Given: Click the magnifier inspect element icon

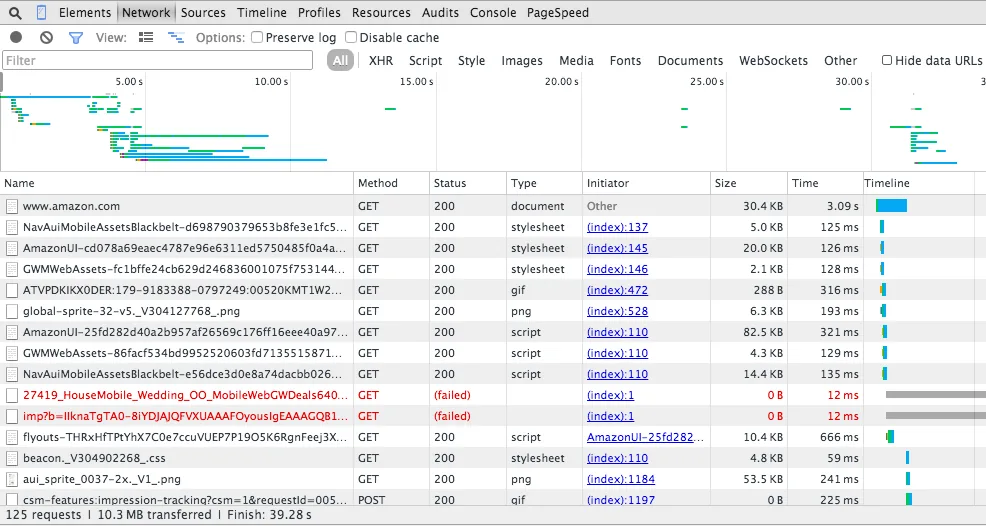Looking at the screenshot, I should pos(16,13).
